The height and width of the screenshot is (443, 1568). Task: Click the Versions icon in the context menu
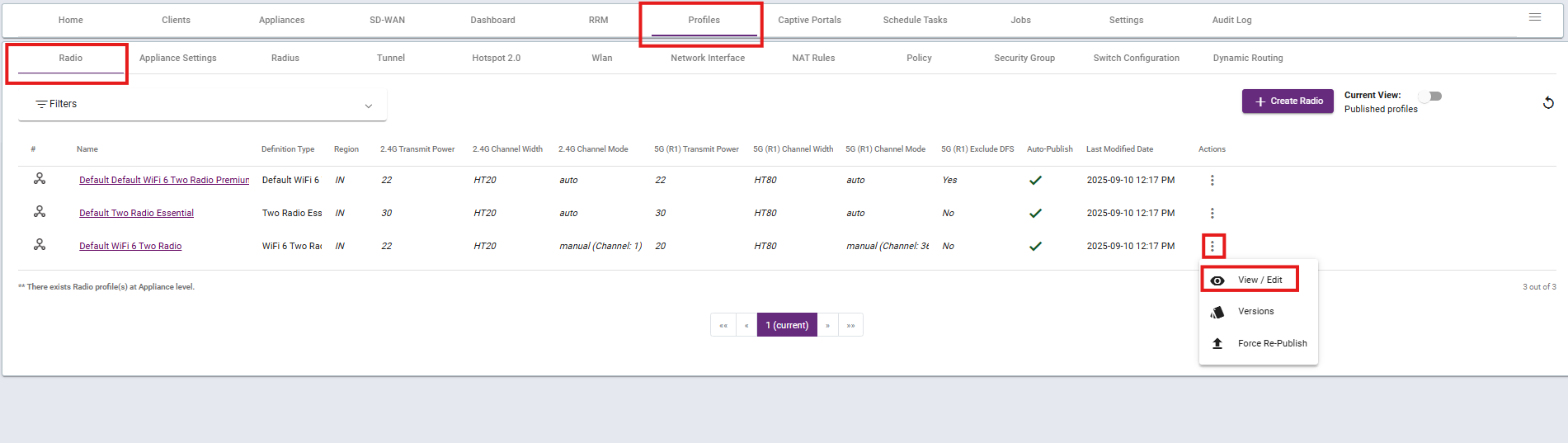1217,312
